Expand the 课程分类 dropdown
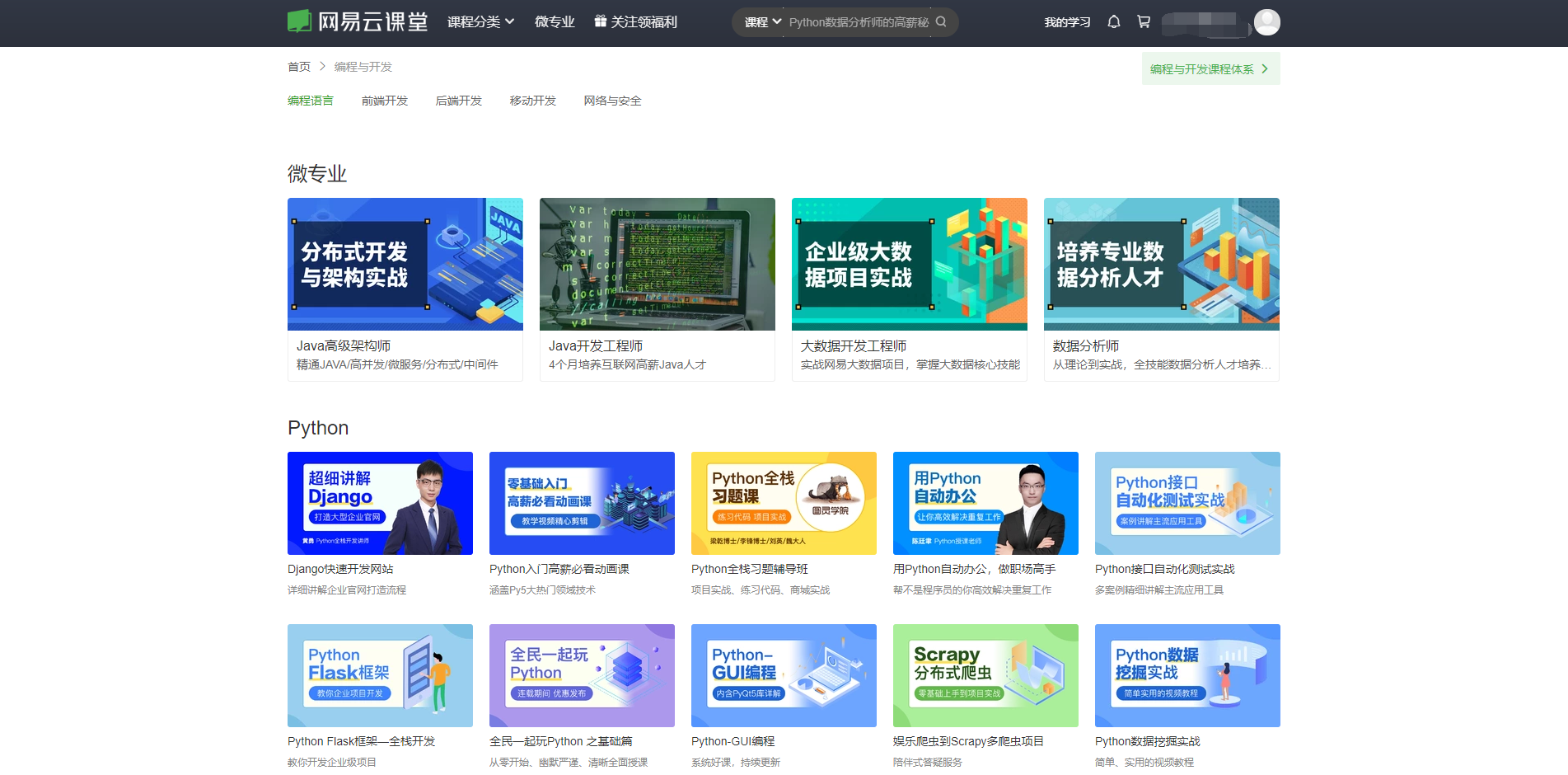 coord(481,21)
